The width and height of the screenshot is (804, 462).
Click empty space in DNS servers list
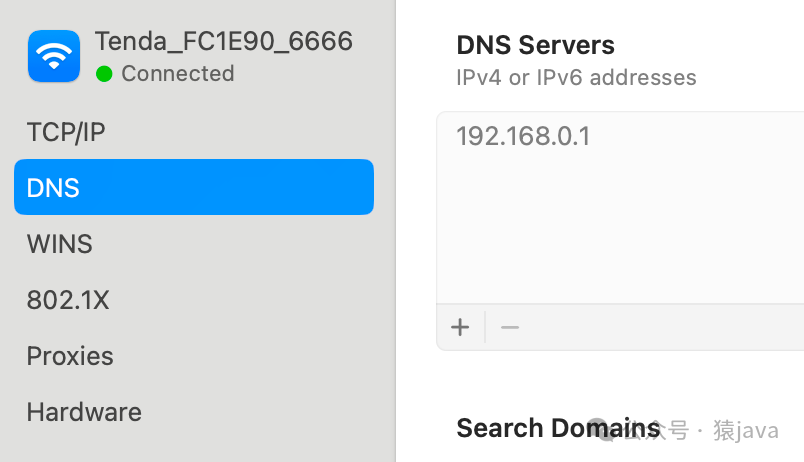coord(620,230)
